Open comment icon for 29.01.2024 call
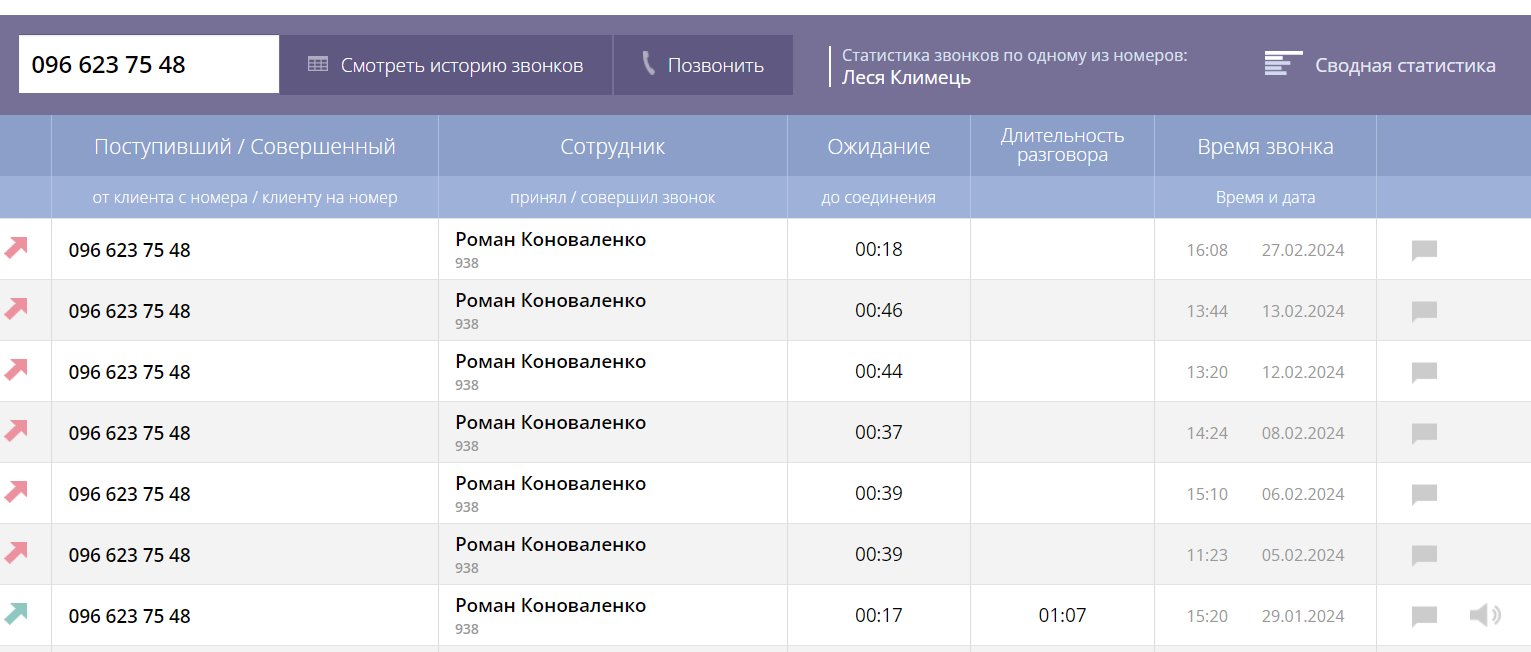Screen dimensions: 1531x652 1424,616
